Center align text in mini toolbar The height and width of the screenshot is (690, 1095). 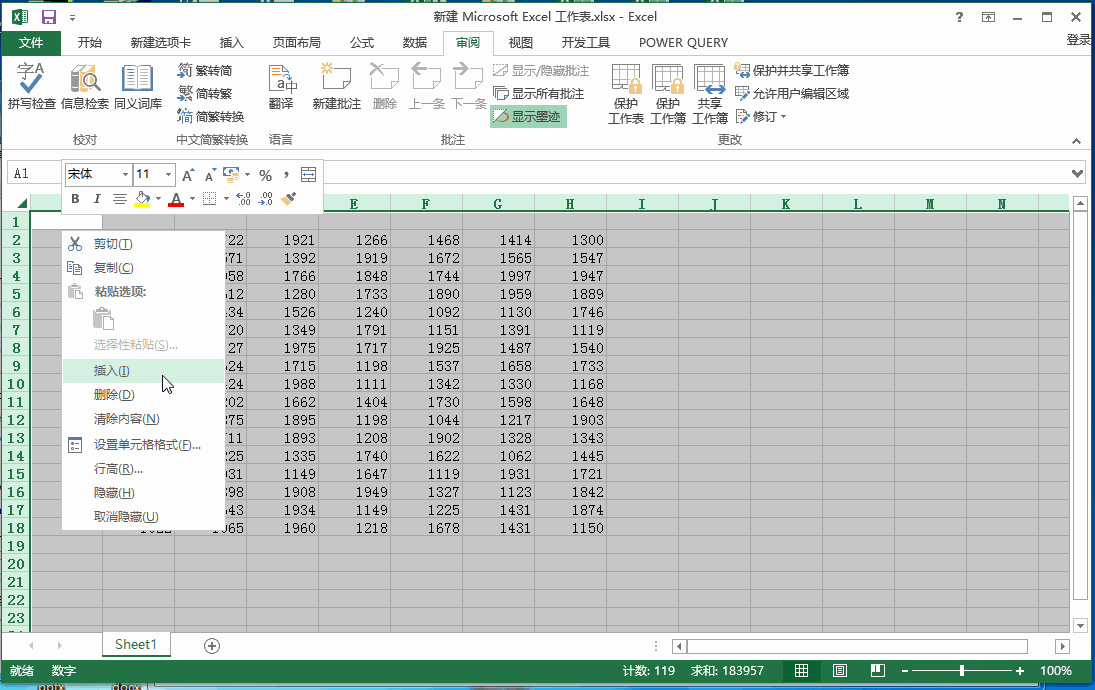tap(119, 199)
